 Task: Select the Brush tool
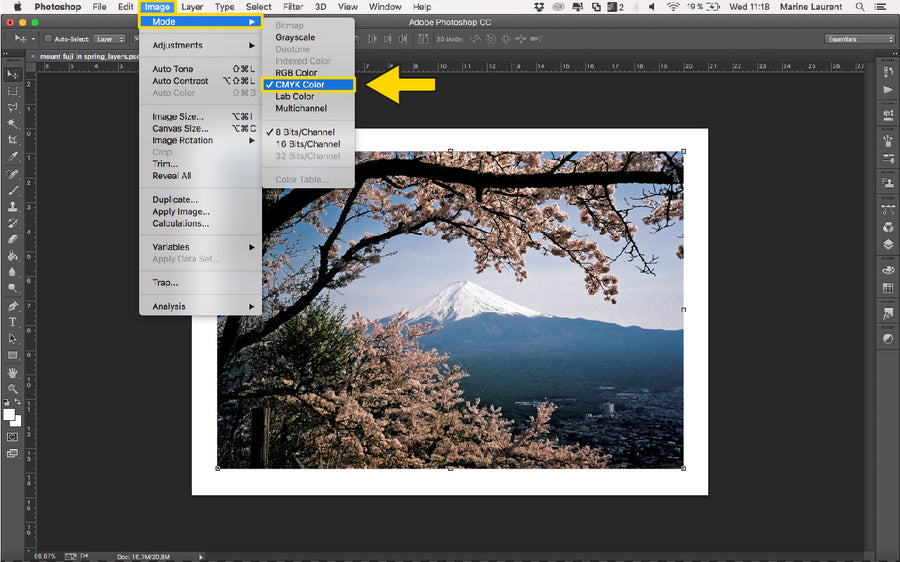coord(12,191)
